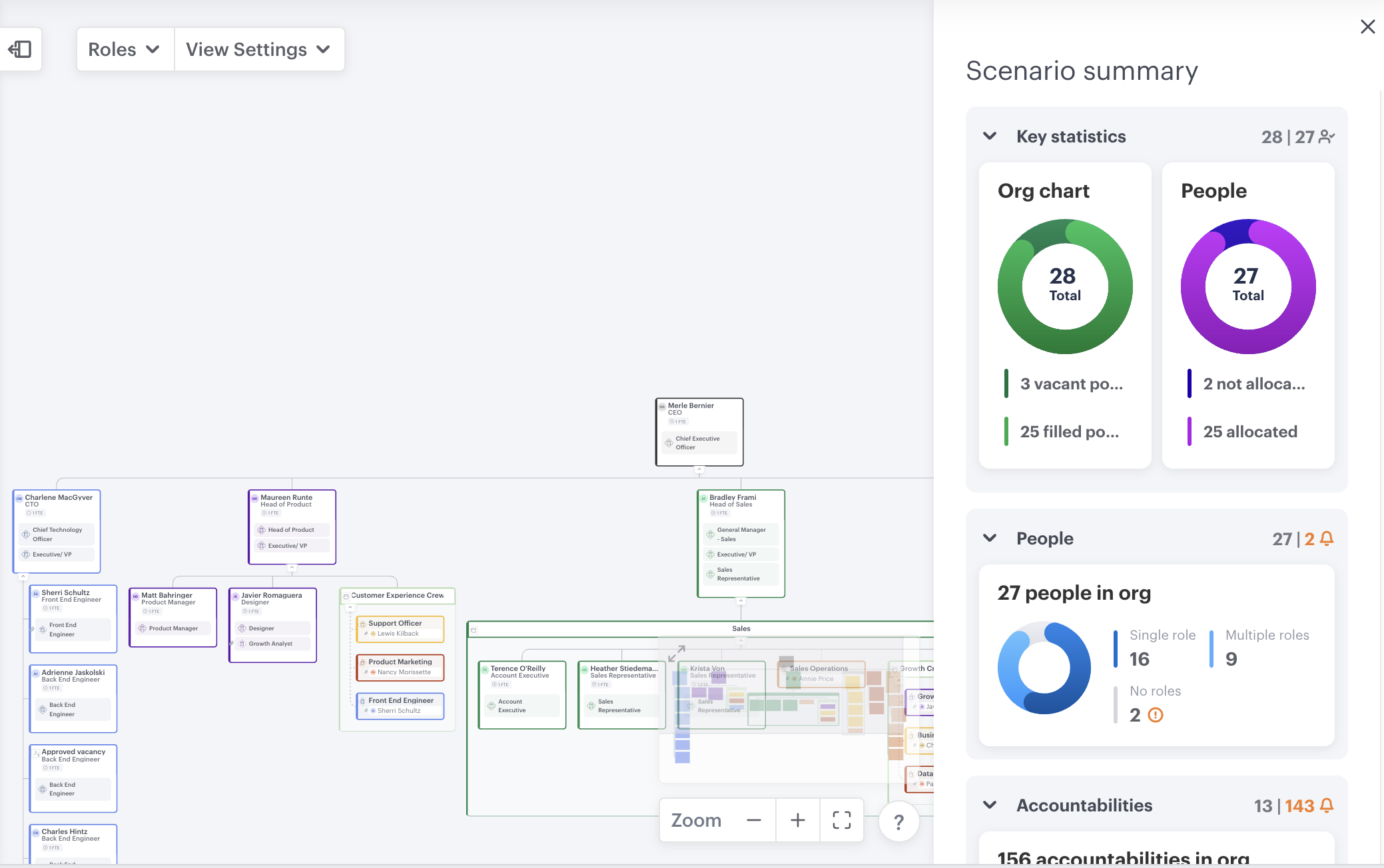Image resolution: width=1384 pixels, height=868 pixels.
Task: Click the bell icon next to Accountabilities
Action: click(x=1327, y=805)
